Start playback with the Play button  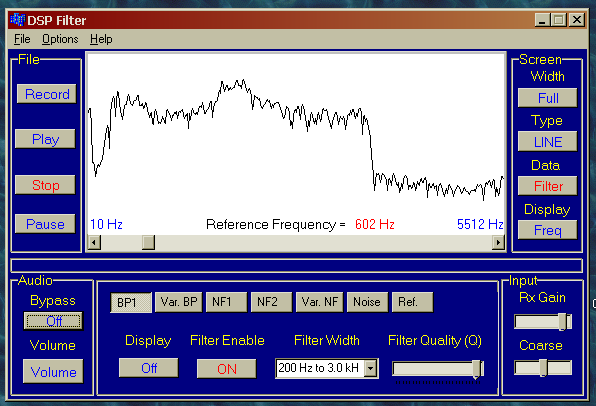click(x=45, y=139)
